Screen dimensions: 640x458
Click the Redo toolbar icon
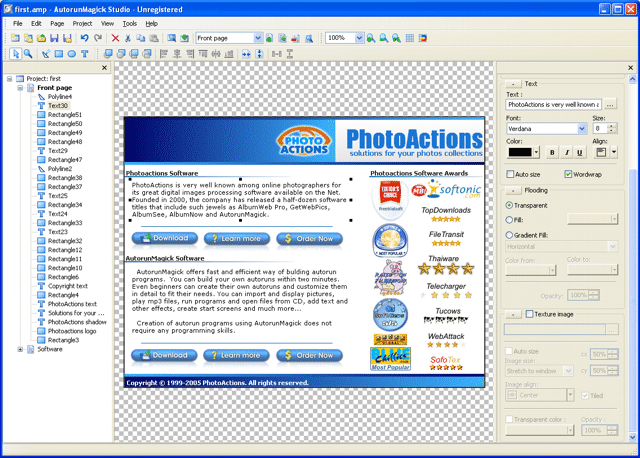click(98, 38)
